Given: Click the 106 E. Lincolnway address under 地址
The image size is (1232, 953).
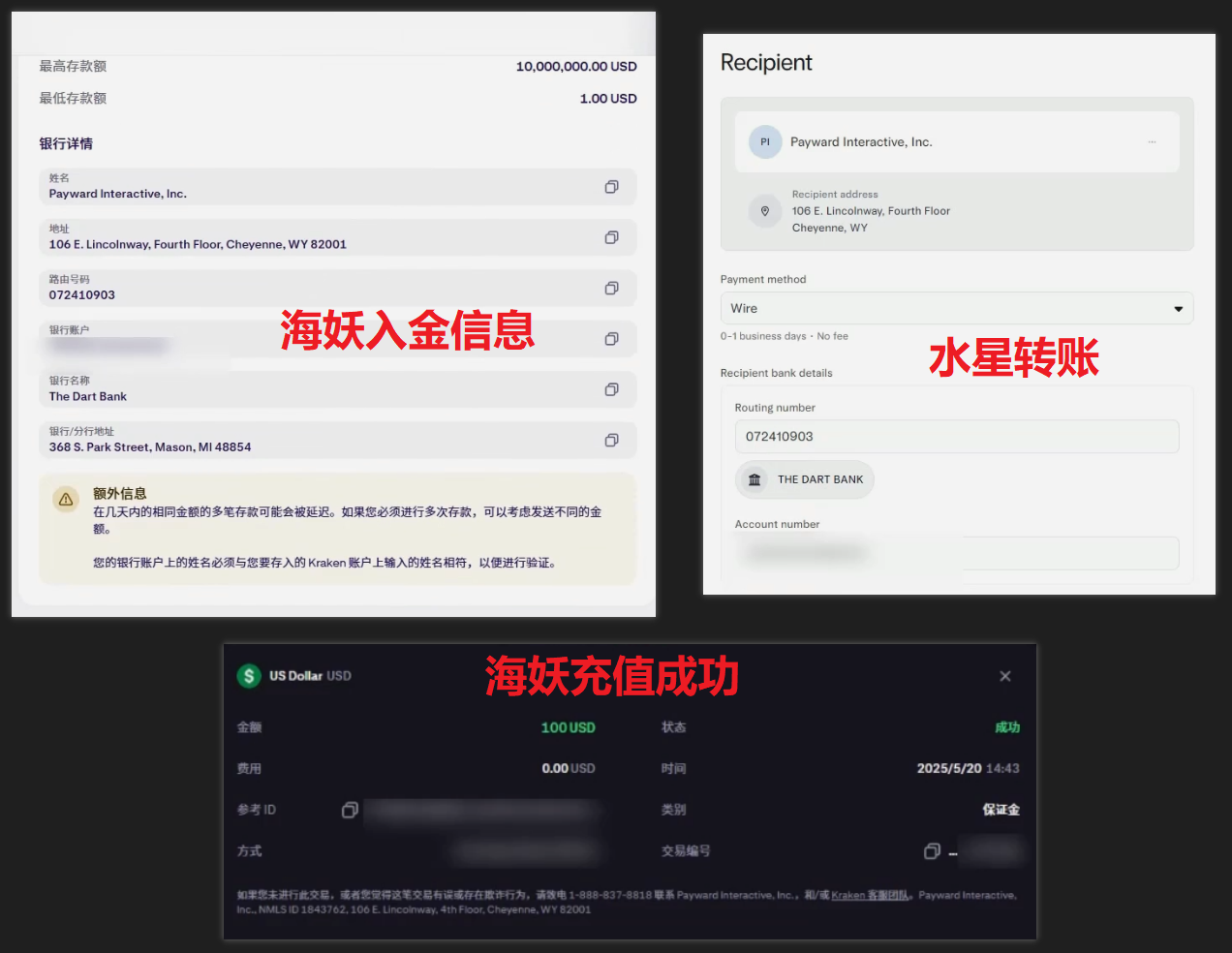Looking at the screenshot, I should pos(198,244).
